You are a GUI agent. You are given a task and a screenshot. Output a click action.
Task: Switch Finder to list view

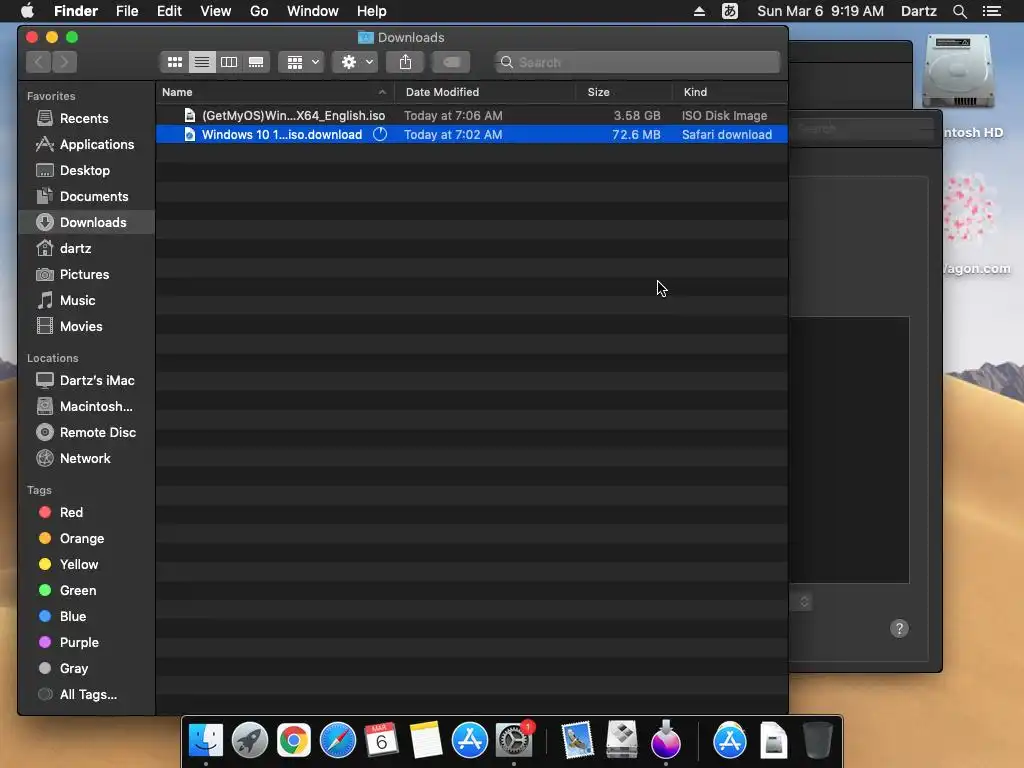(x=202, y=62)
